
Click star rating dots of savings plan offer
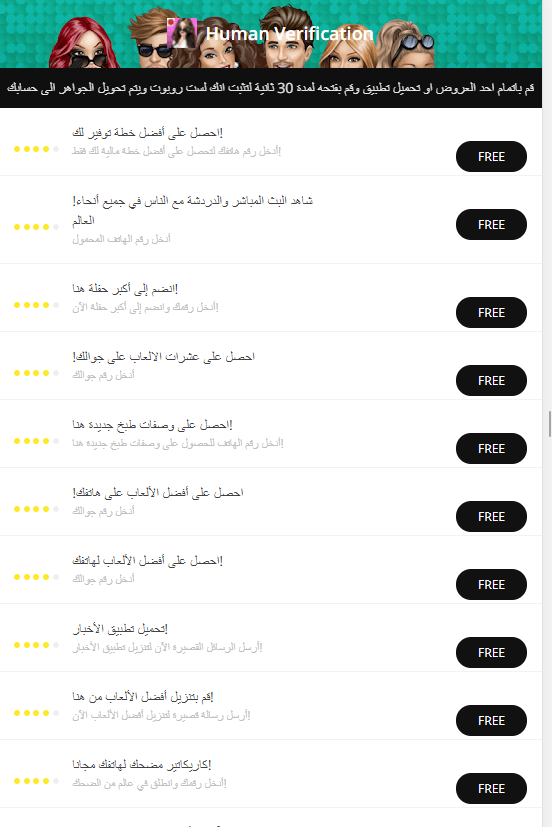pos(36,149)
